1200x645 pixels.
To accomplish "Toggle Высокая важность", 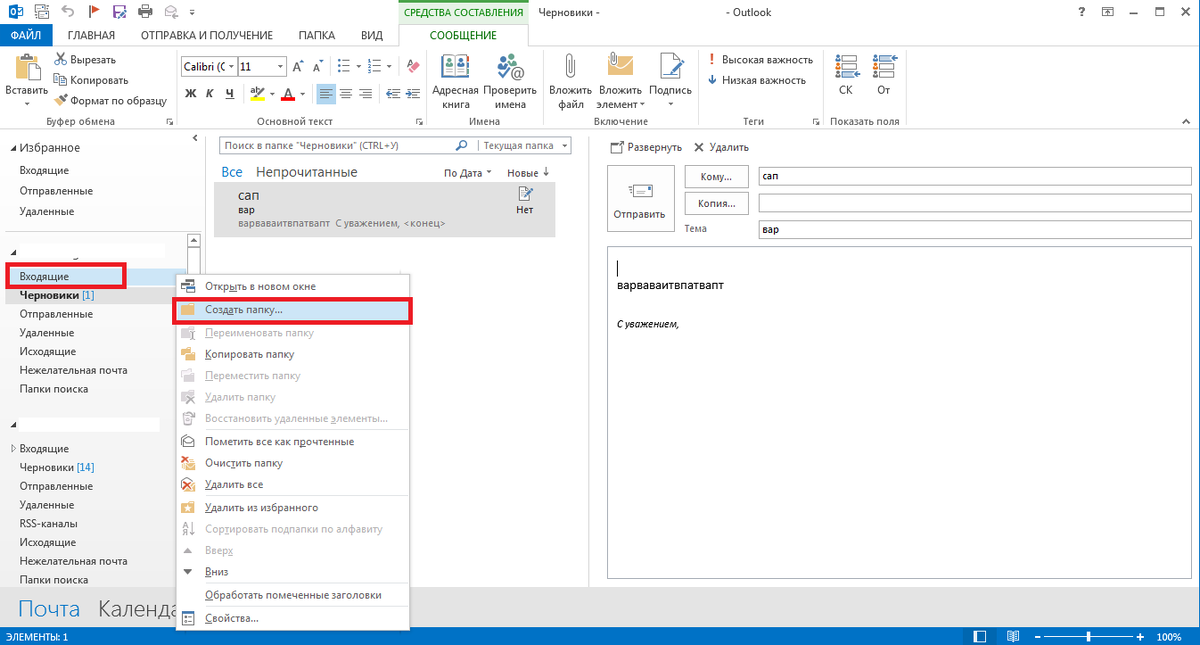I will click(x=761, y=60).
